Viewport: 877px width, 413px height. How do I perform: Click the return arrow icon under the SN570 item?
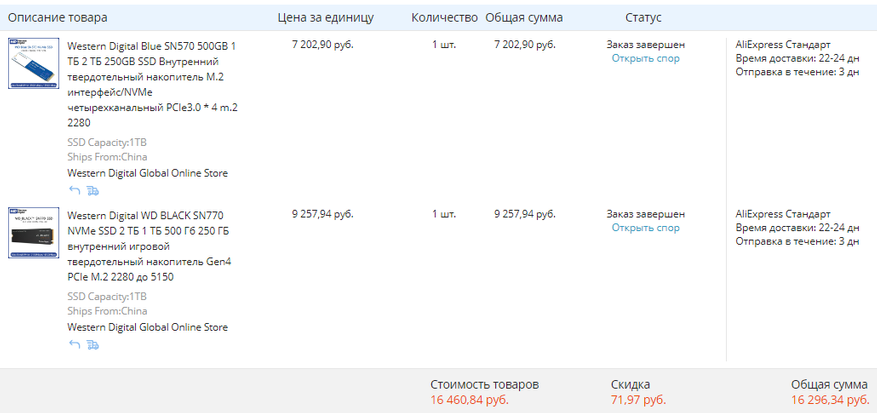74,190
